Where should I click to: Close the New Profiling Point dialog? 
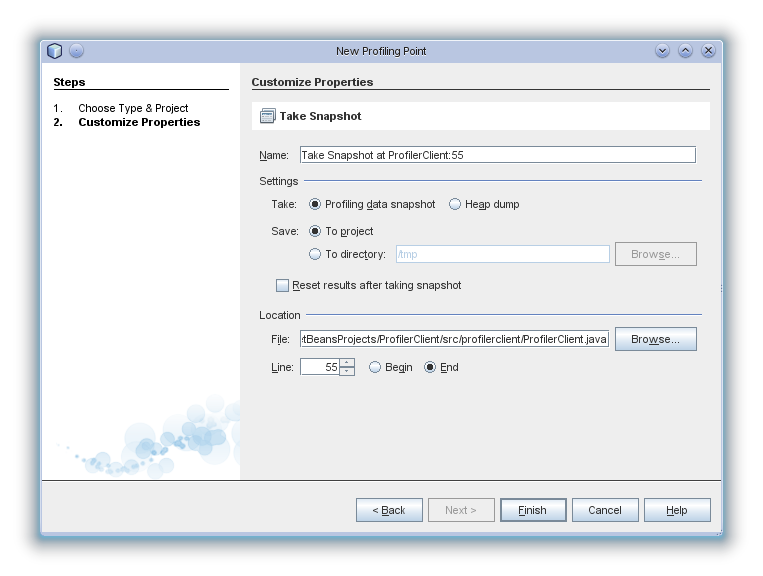708,51
